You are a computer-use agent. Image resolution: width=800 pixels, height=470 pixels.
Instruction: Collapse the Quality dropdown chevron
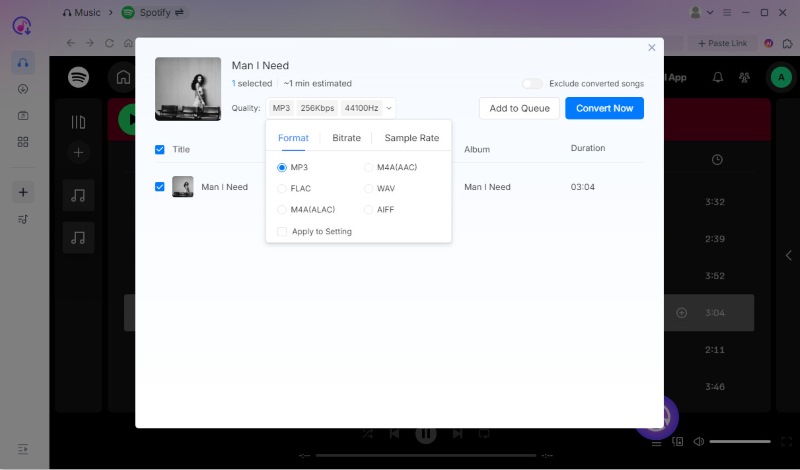click(x=389, y=108)
